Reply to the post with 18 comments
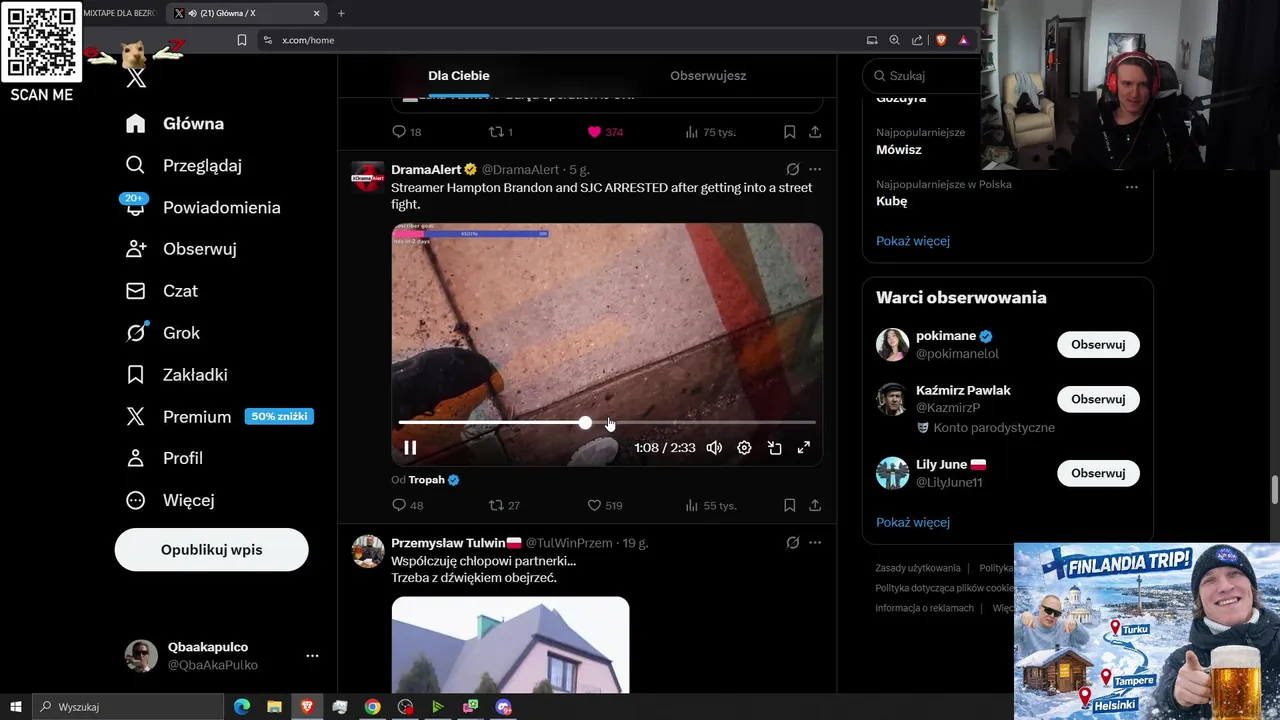The image size is (1280, 720). 407,132
